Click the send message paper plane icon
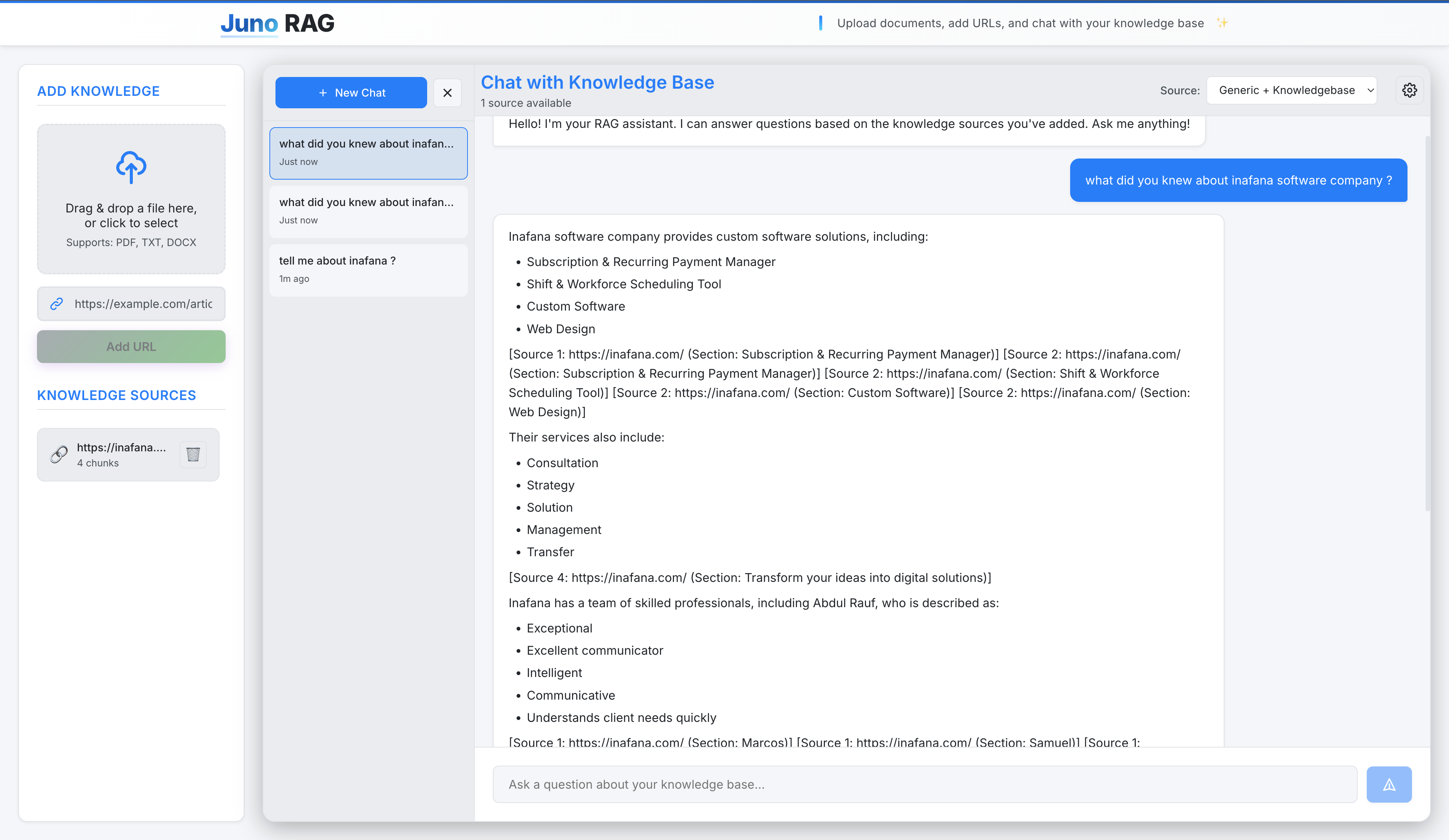This screenshot has width=1449, height=840. pos(1390,784)
